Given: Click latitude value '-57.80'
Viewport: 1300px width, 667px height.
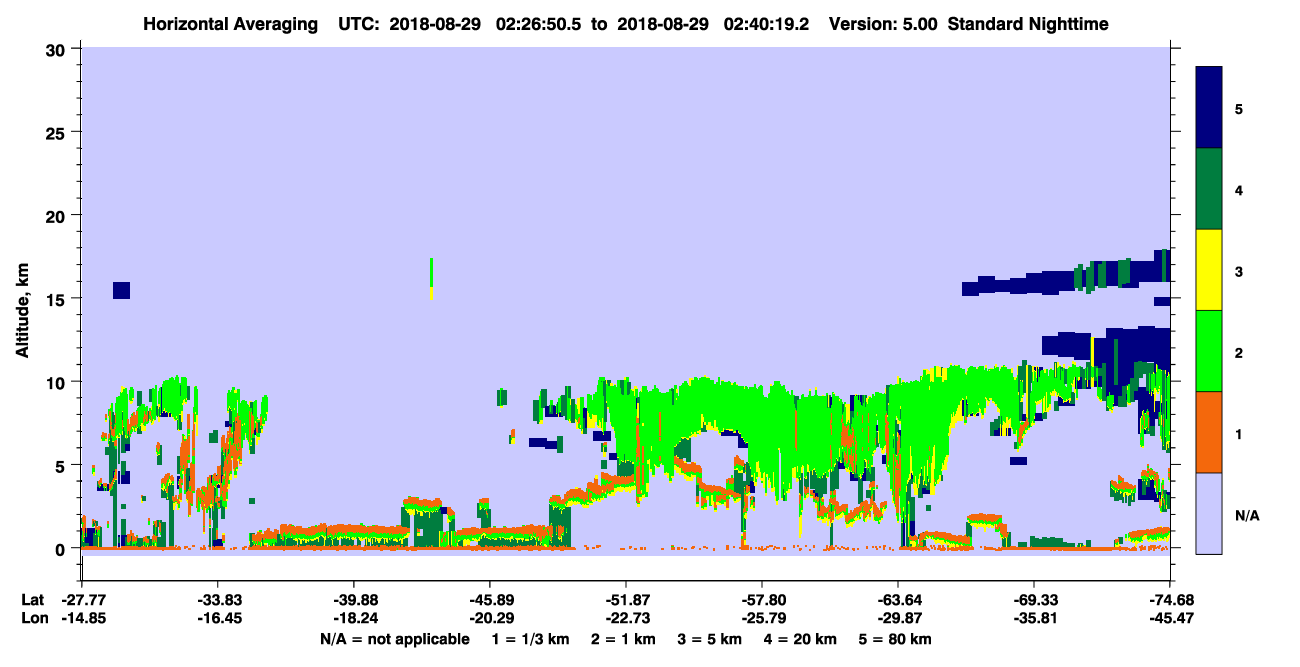Looking at the screenshot, I should (762, 600).
